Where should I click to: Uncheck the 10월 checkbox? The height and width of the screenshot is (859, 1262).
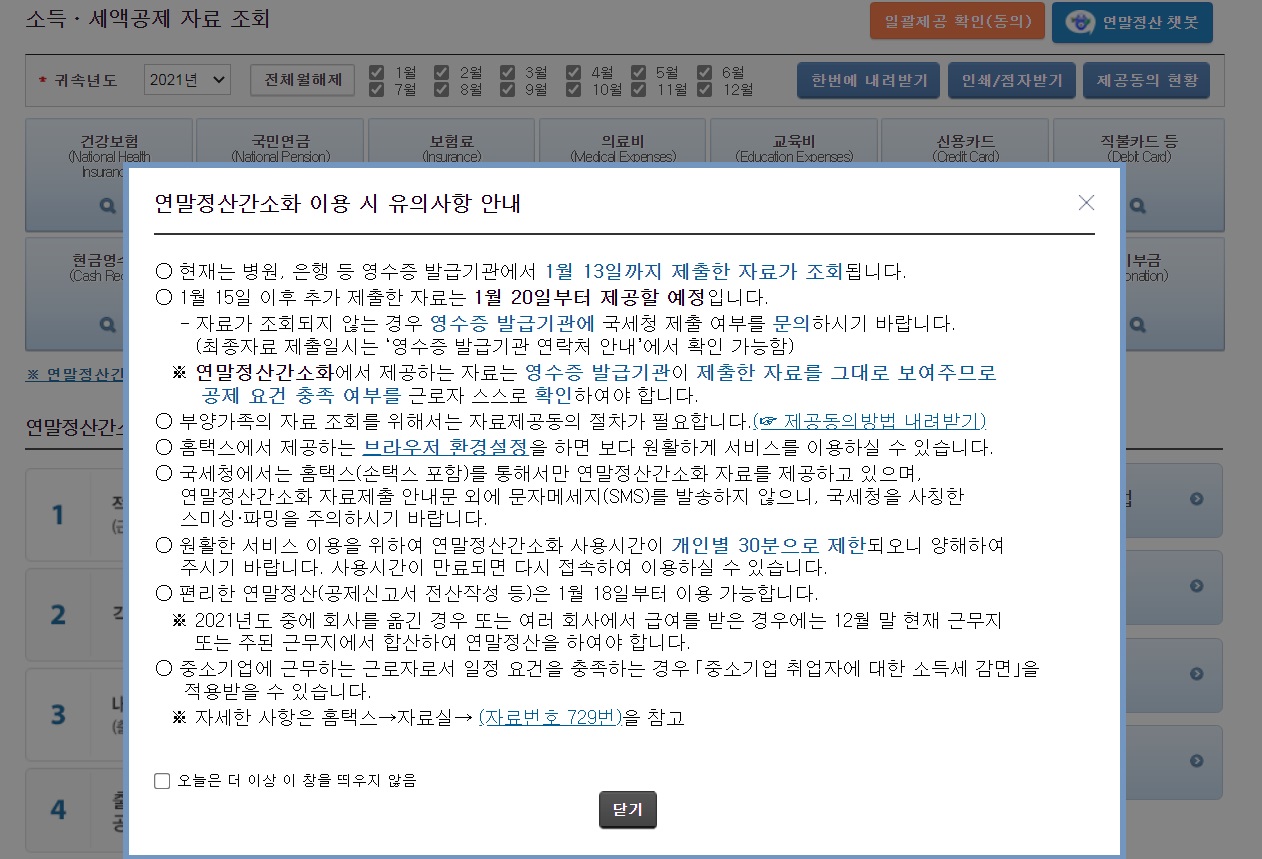tap(573, 89)
